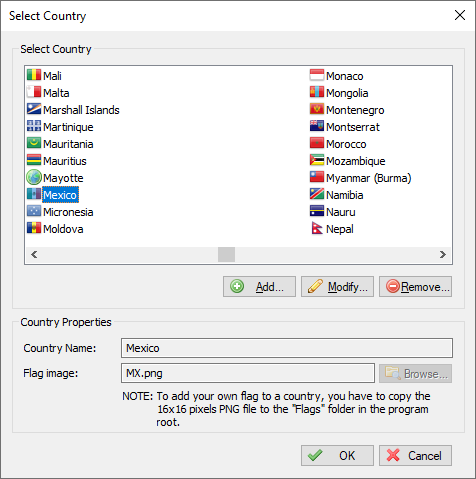Confirm selection with the OK button
The image size is (476, 479).
pyautogui.click(x=337, y=455)
